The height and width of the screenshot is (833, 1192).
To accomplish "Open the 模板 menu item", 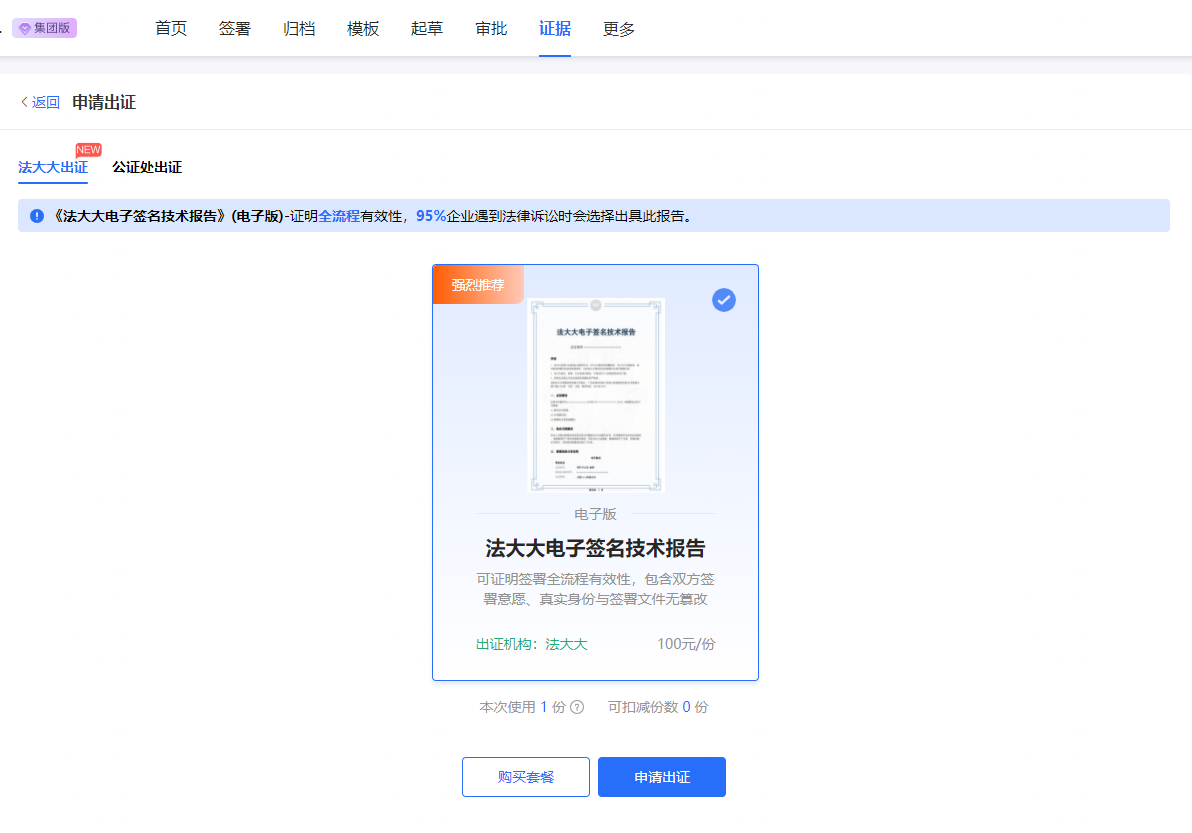I will [x=363, y=29].
